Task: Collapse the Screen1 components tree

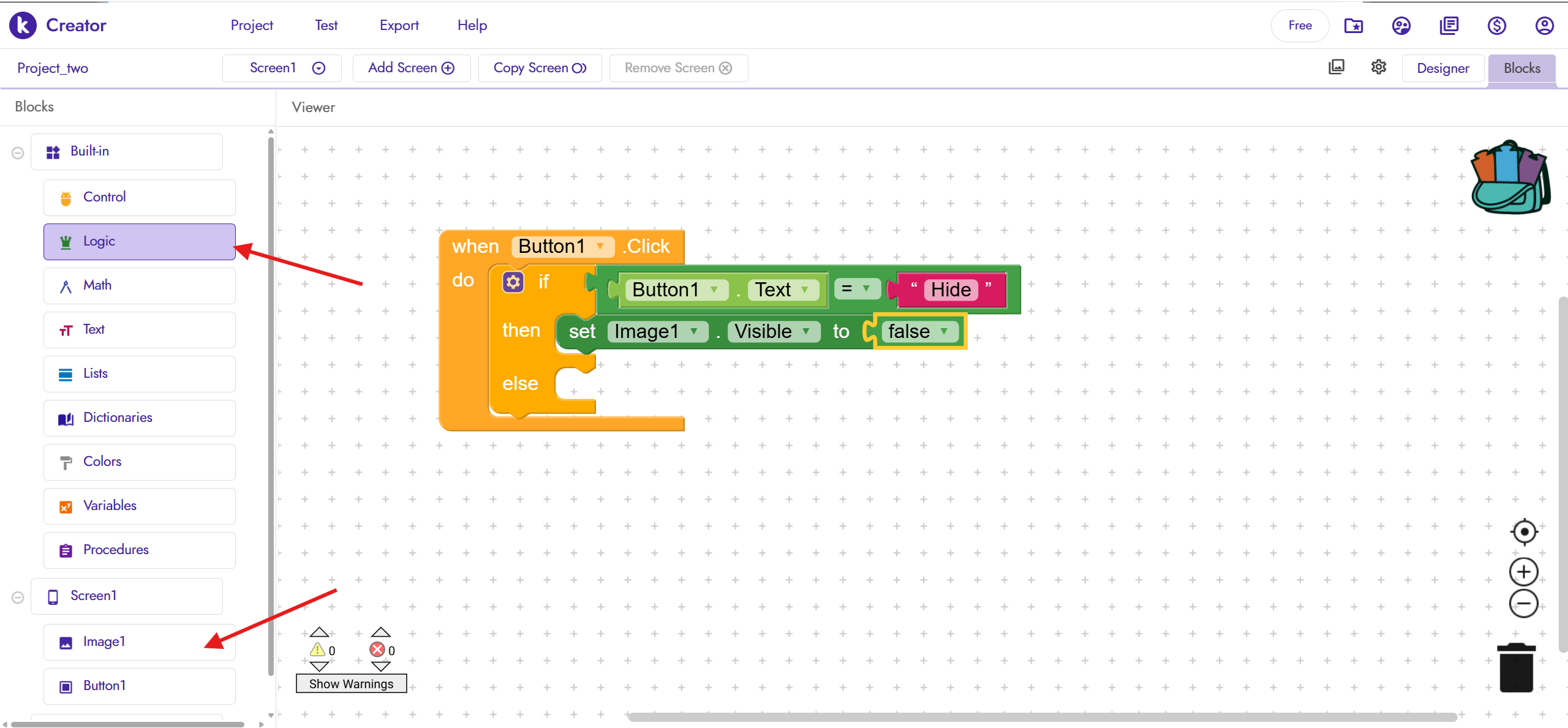Action: (x=18, y=597)
